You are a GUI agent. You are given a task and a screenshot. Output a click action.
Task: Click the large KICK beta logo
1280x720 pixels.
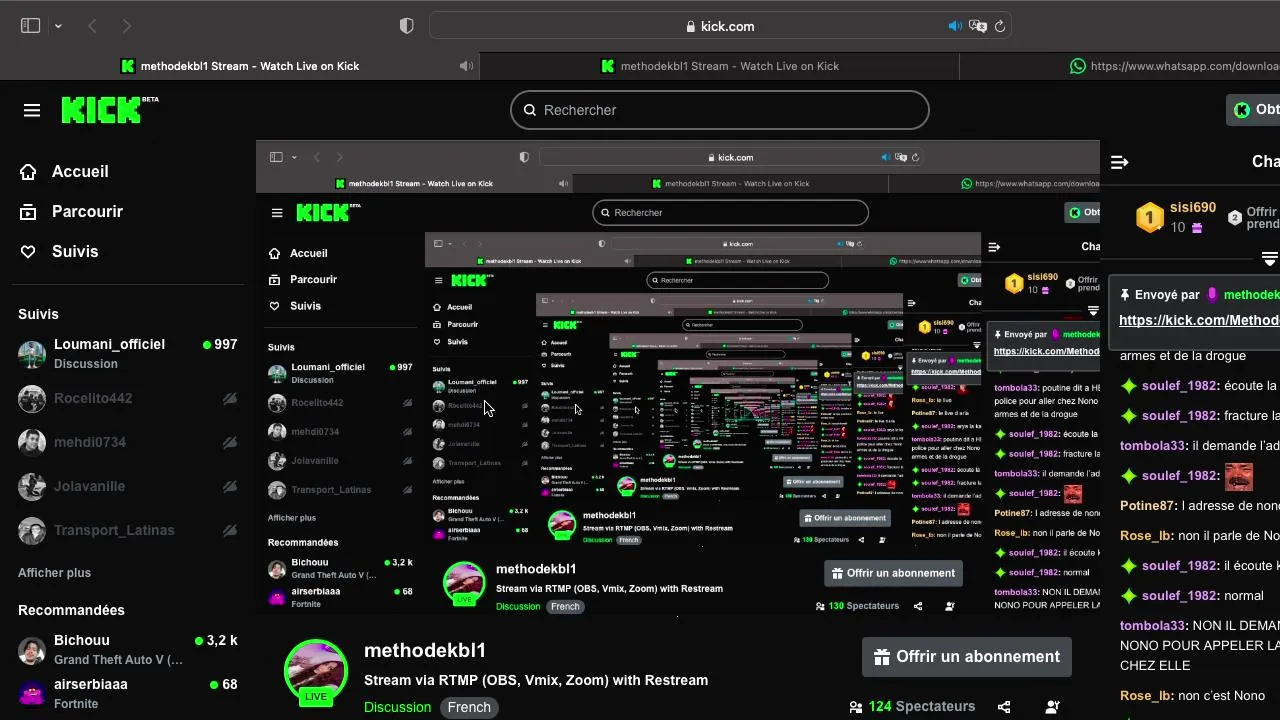(109, 110)
